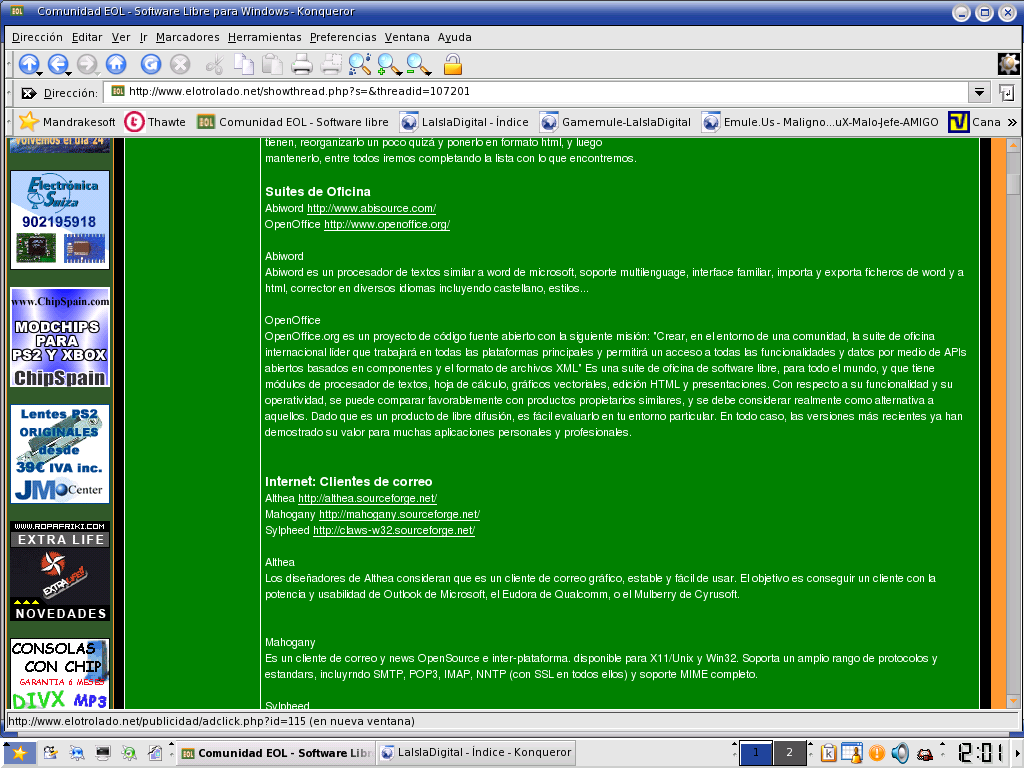This screenshot has height=768, width=1024.
Task: Click the panel clock
Action: tap(980, 753)
